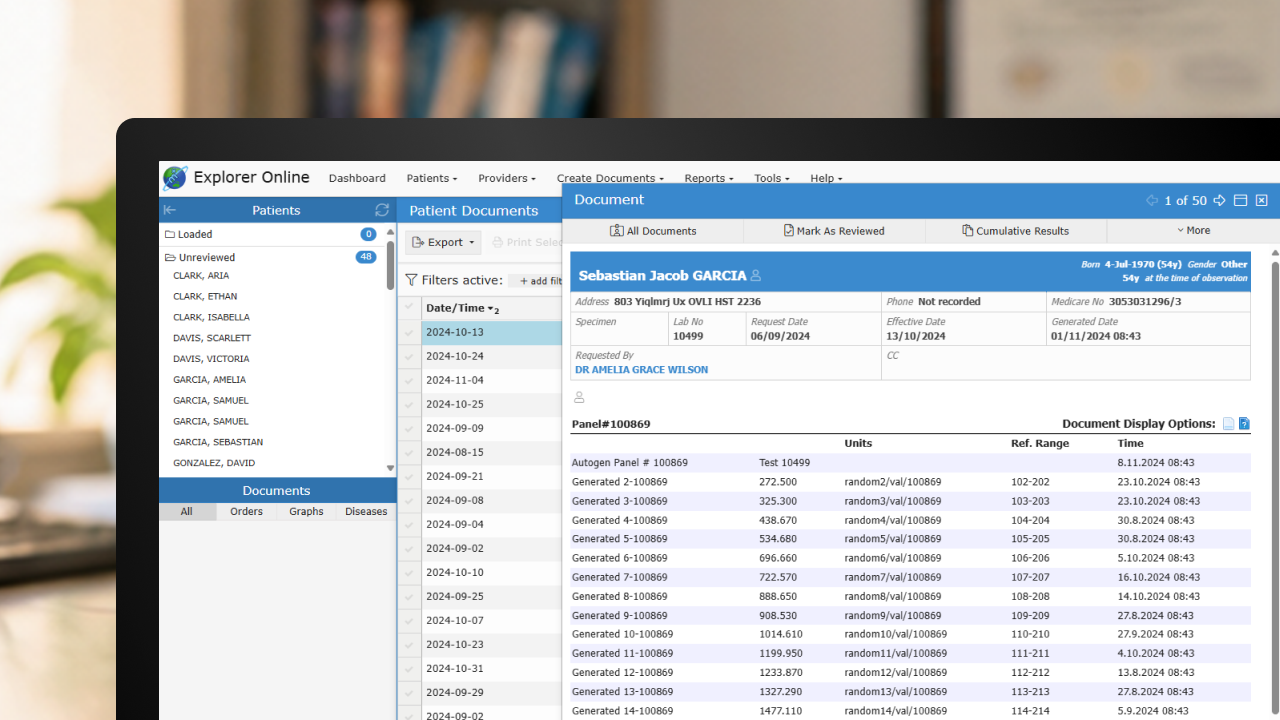Click the plain page Document Display Options icon
The height and width of the screenshot is (720, 1280).
pyautogui.click(x=1229, y=424)
